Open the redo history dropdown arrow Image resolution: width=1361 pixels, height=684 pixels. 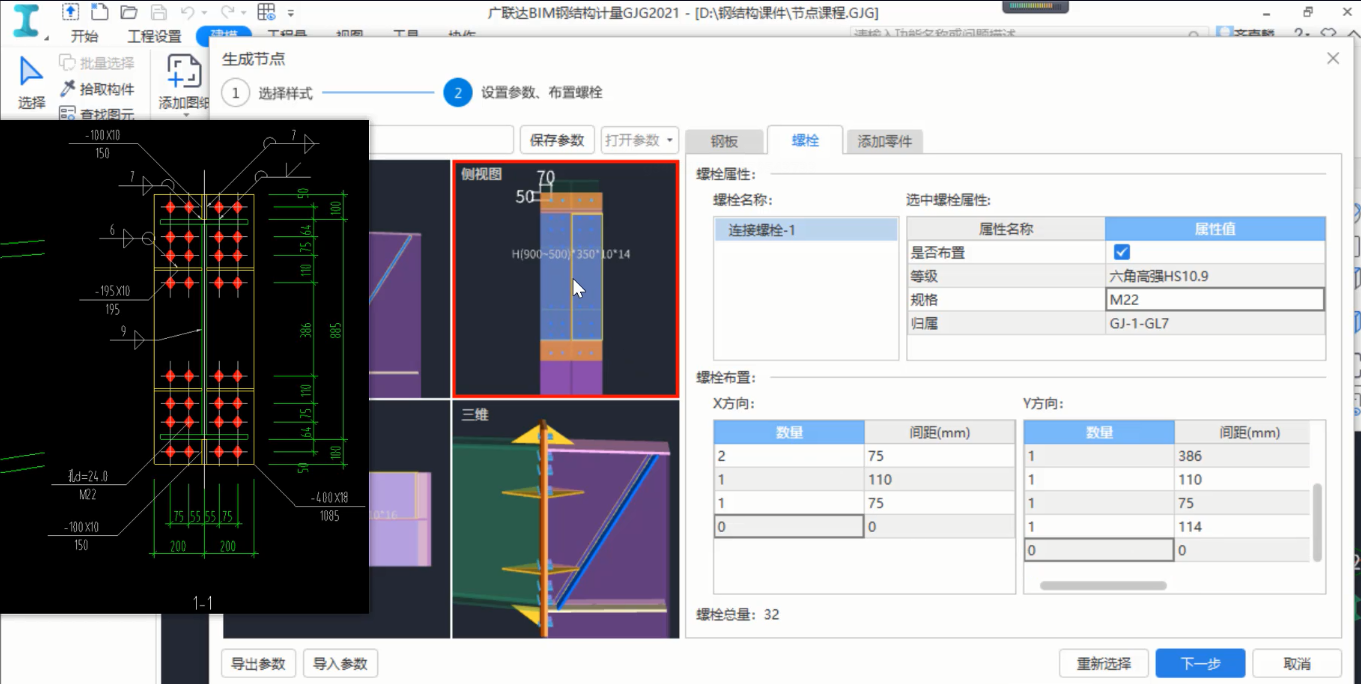tap(243, 13)
